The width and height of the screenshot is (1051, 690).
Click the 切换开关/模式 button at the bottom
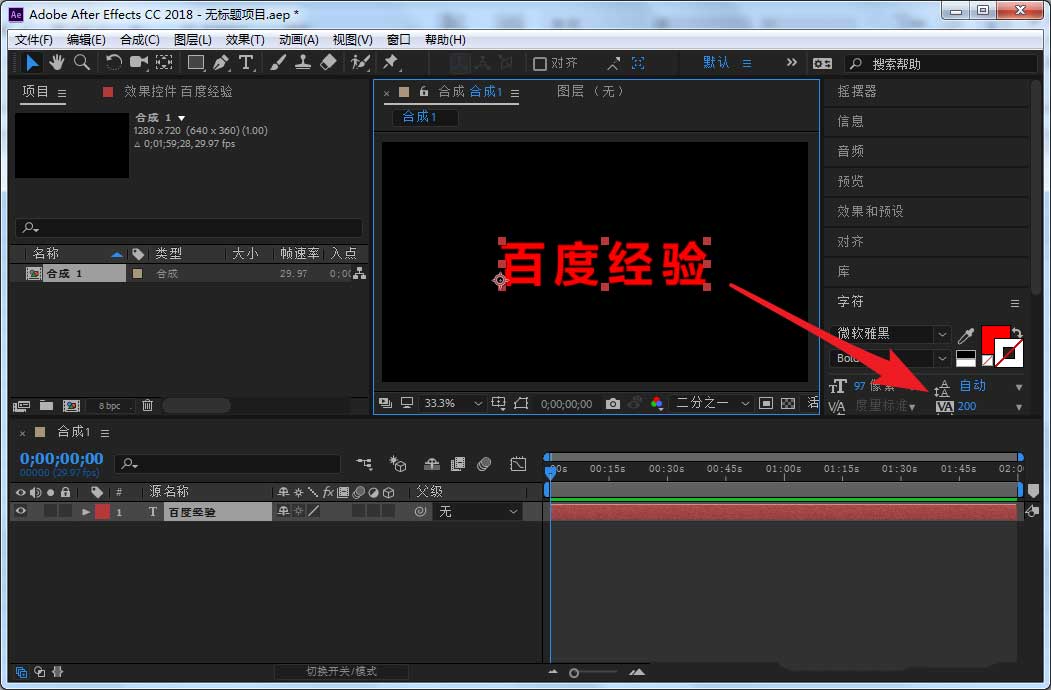342,672
